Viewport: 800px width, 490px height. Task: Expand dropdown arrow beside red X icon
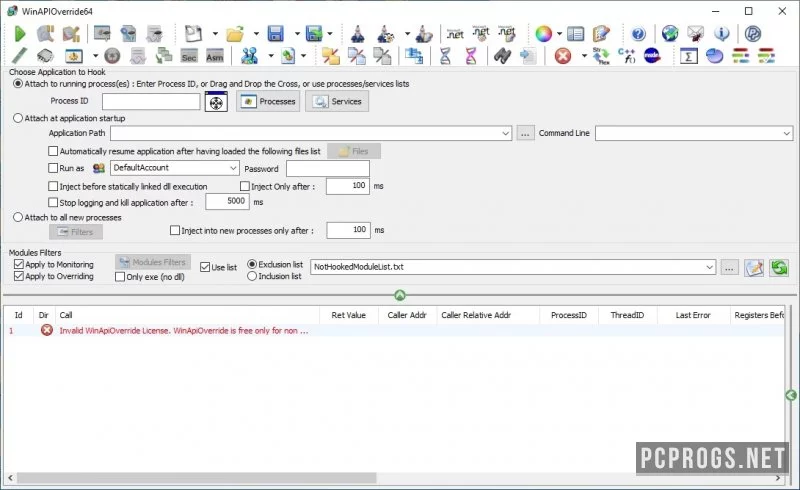[x=584, y=56]
